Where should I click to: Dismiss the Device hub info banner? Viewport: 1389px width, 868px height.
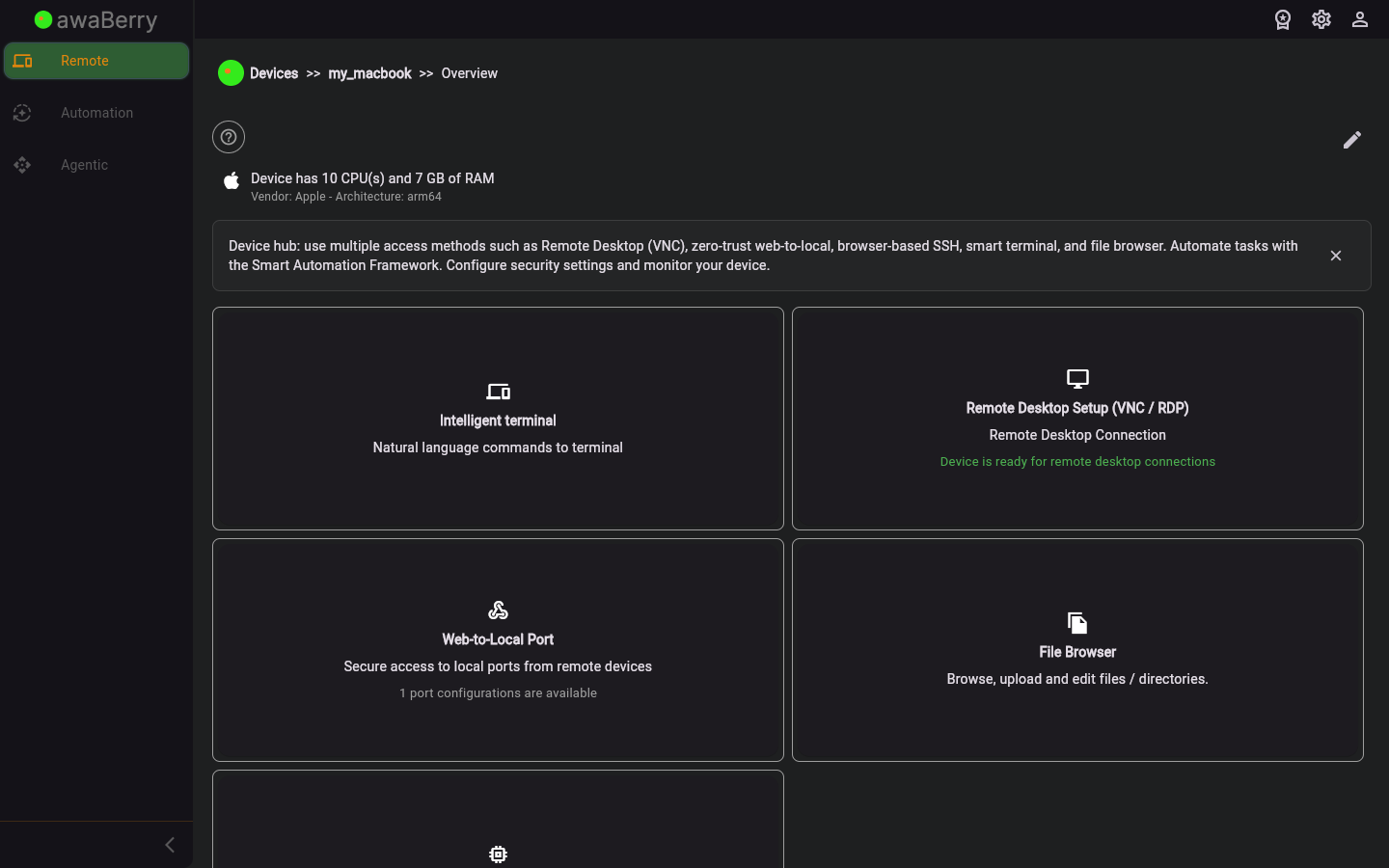1336,256
